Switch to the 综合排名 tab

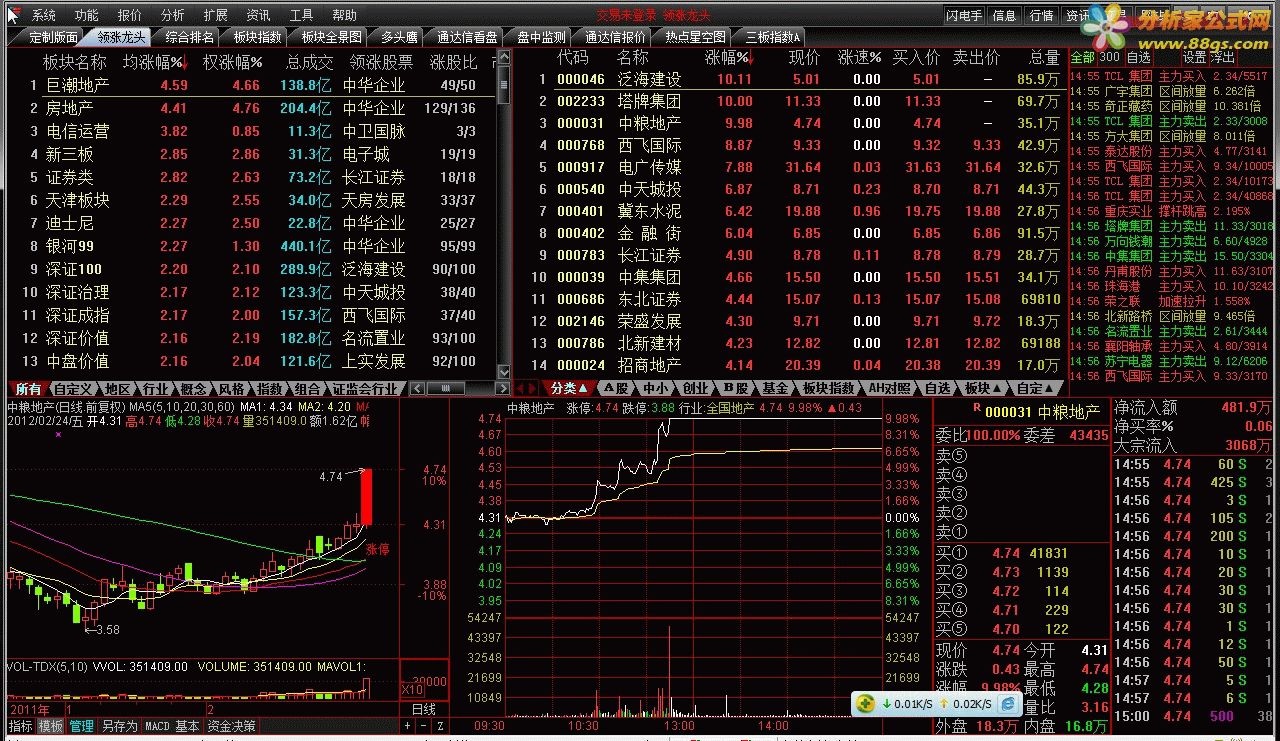pos(189,36)
